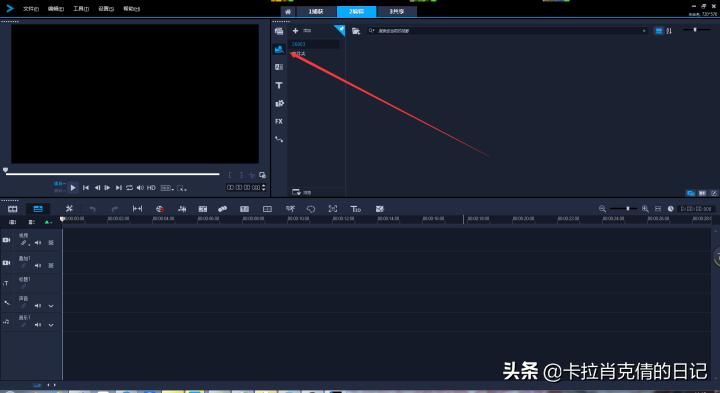Viewport: 720px width, 393px height.
Task: Open the Tools menu
Action: point(81,9)
